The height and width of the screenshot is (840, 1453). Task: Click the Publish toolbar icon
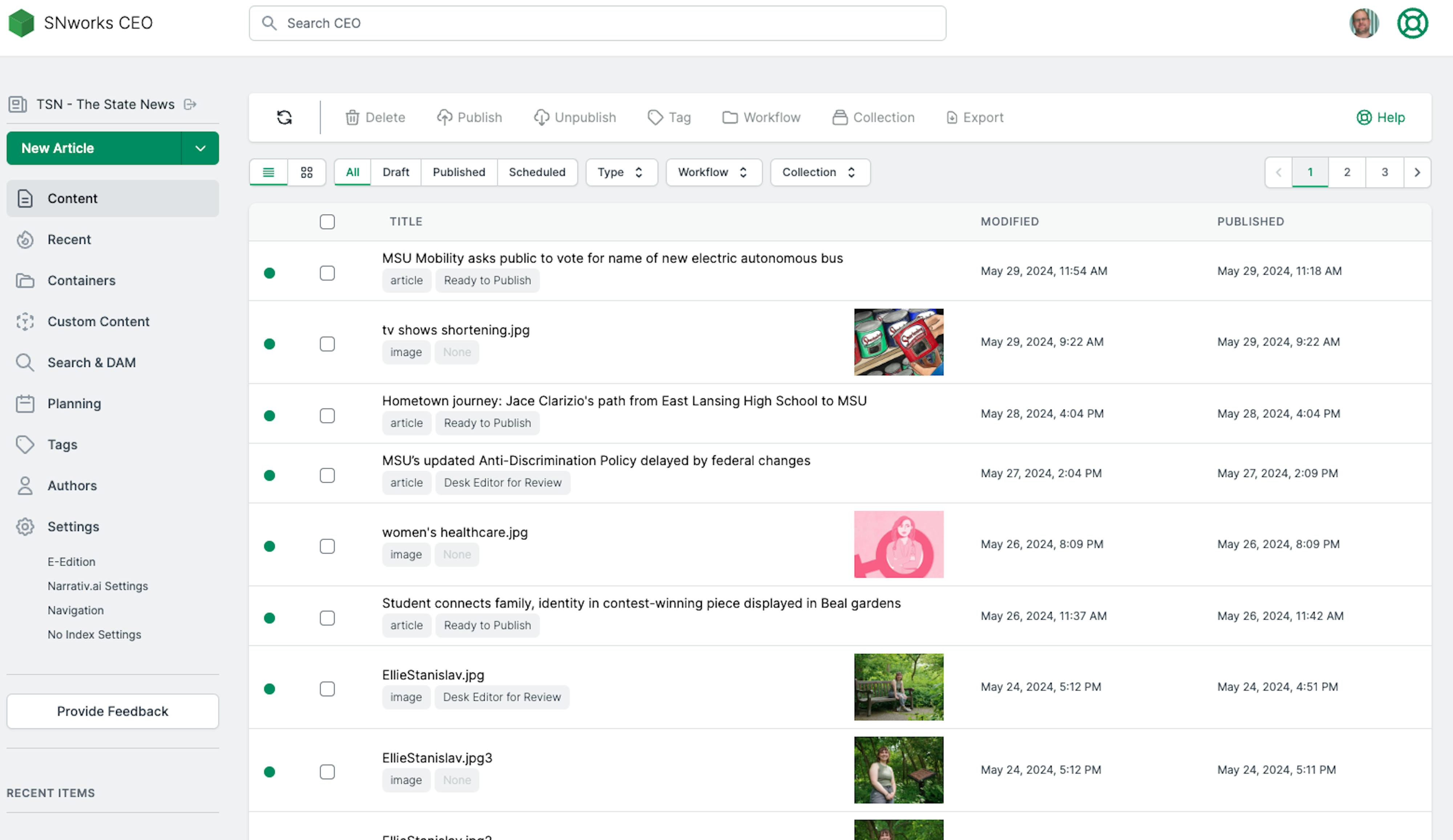tap(469, 117)
